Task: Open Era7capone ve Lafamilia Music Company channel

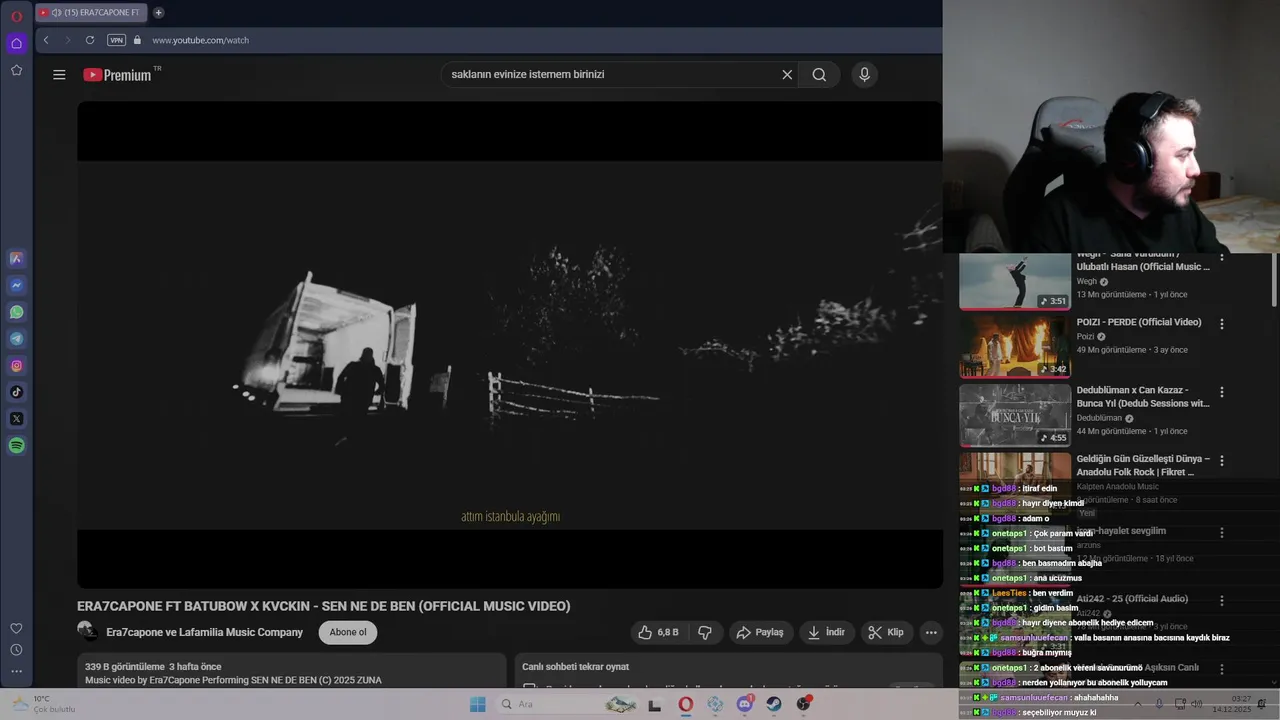Action: click(204, 632)
